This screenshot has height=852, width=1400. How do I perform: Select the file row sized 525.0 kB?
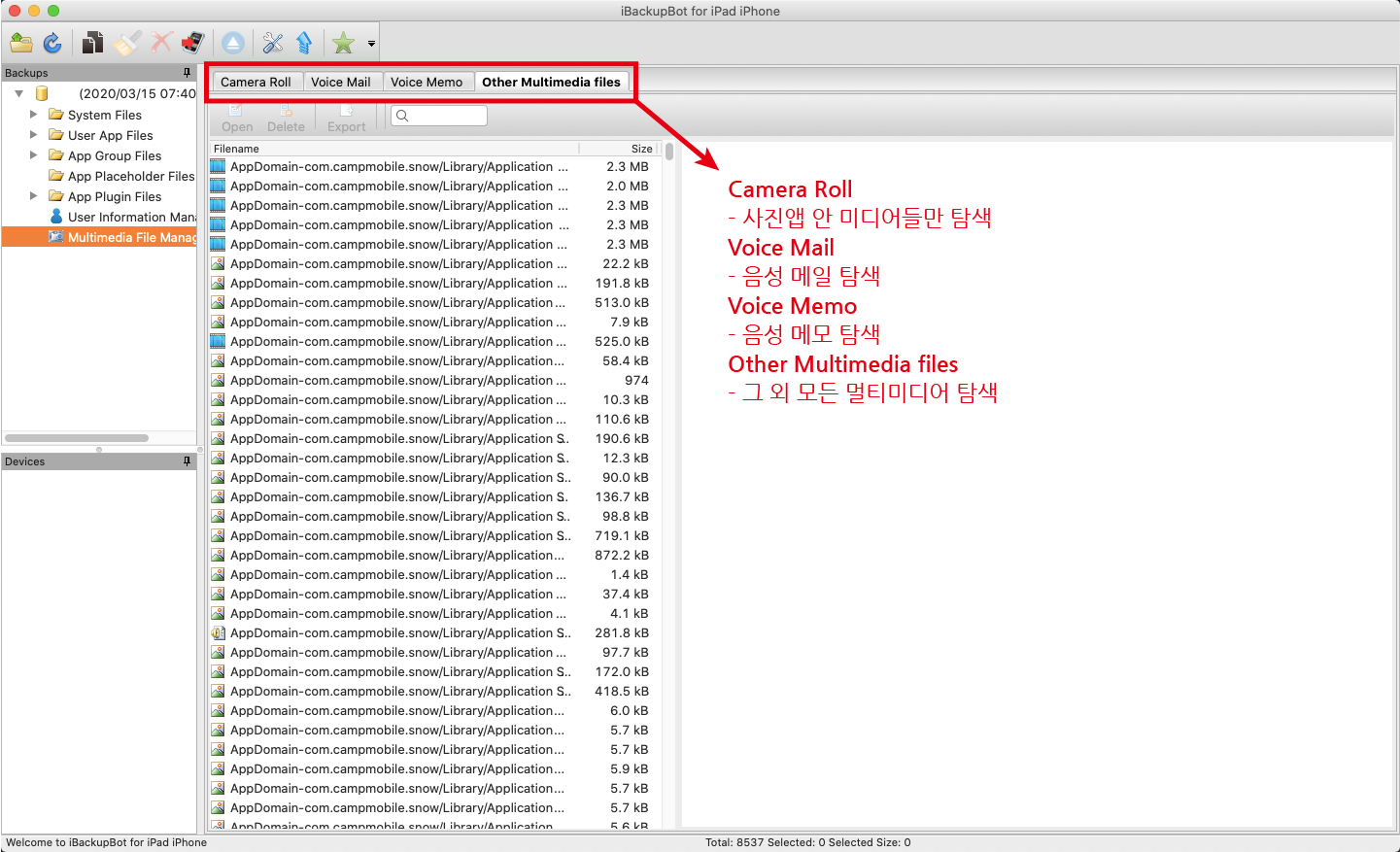click(434, 341)
